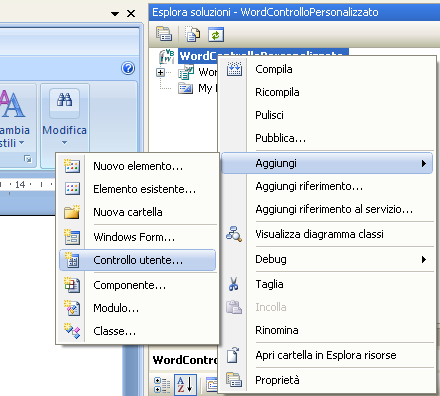This screenshot has height=396, width=440.
Task: Open the styles group dialog launcher
Action: coord(28,159)
